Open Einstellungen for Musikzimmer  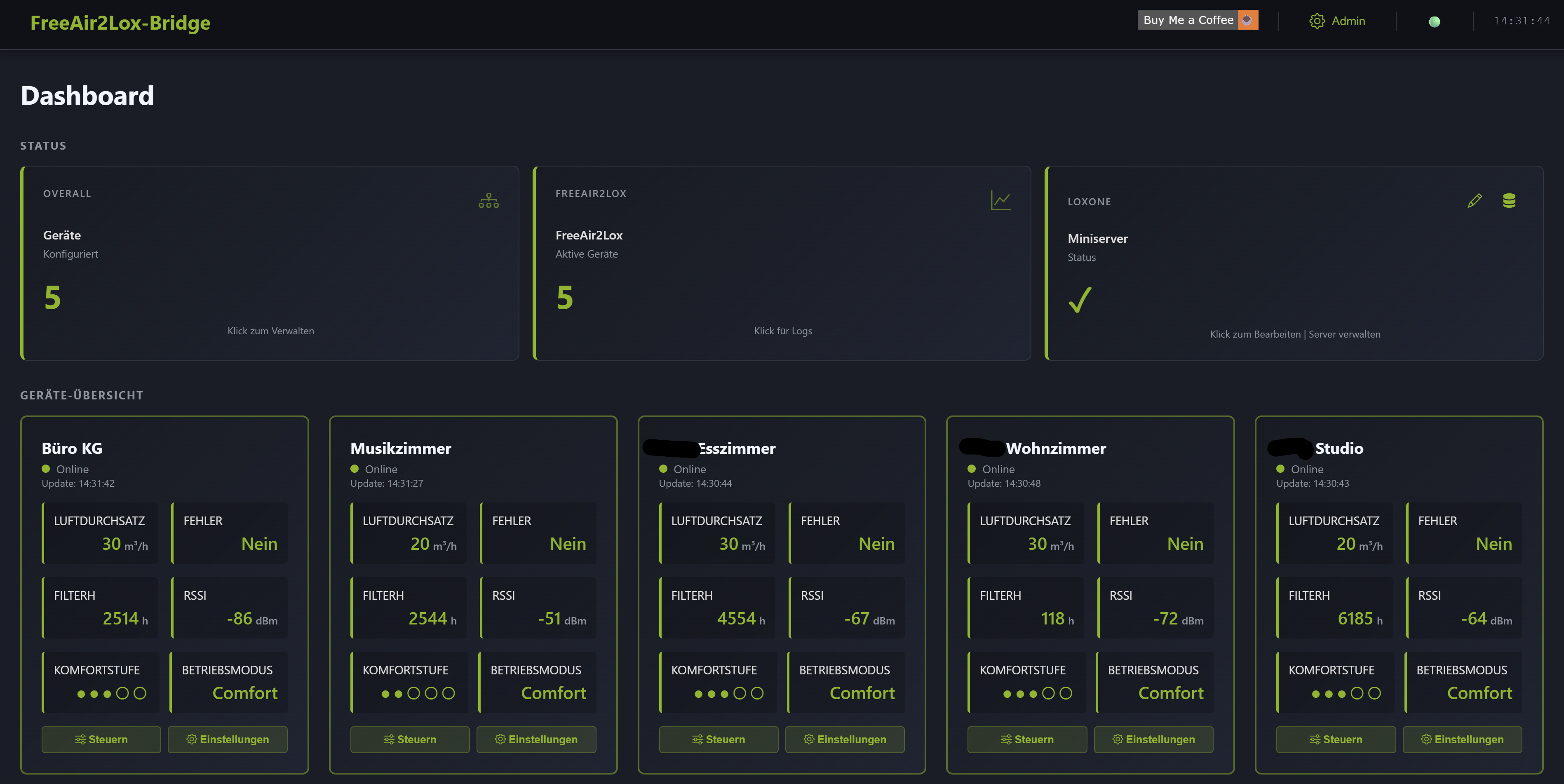coord(536,739)
